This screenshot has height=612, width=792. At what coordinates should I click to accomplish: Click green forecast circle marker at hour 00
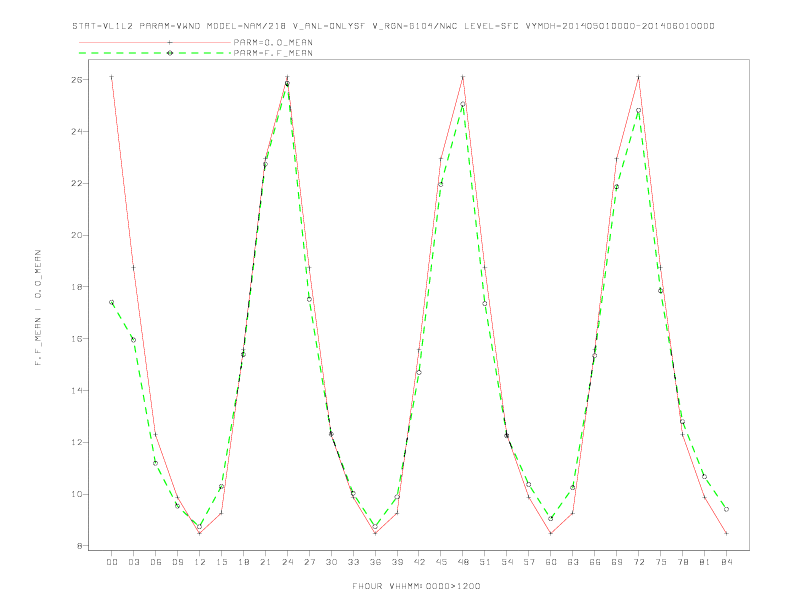112,302
